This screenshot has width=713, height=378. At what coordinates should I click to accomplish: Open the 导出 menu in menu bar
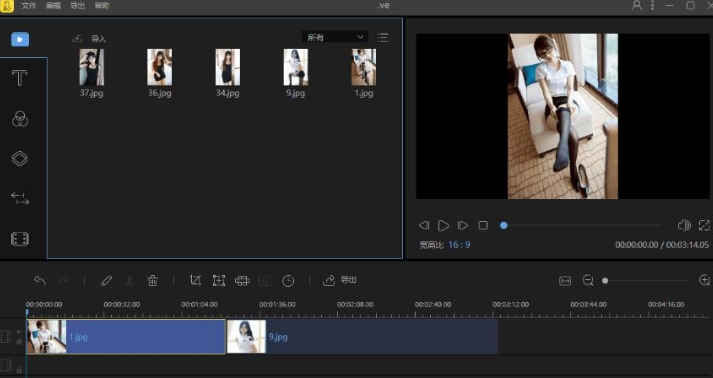pos(77,6)
